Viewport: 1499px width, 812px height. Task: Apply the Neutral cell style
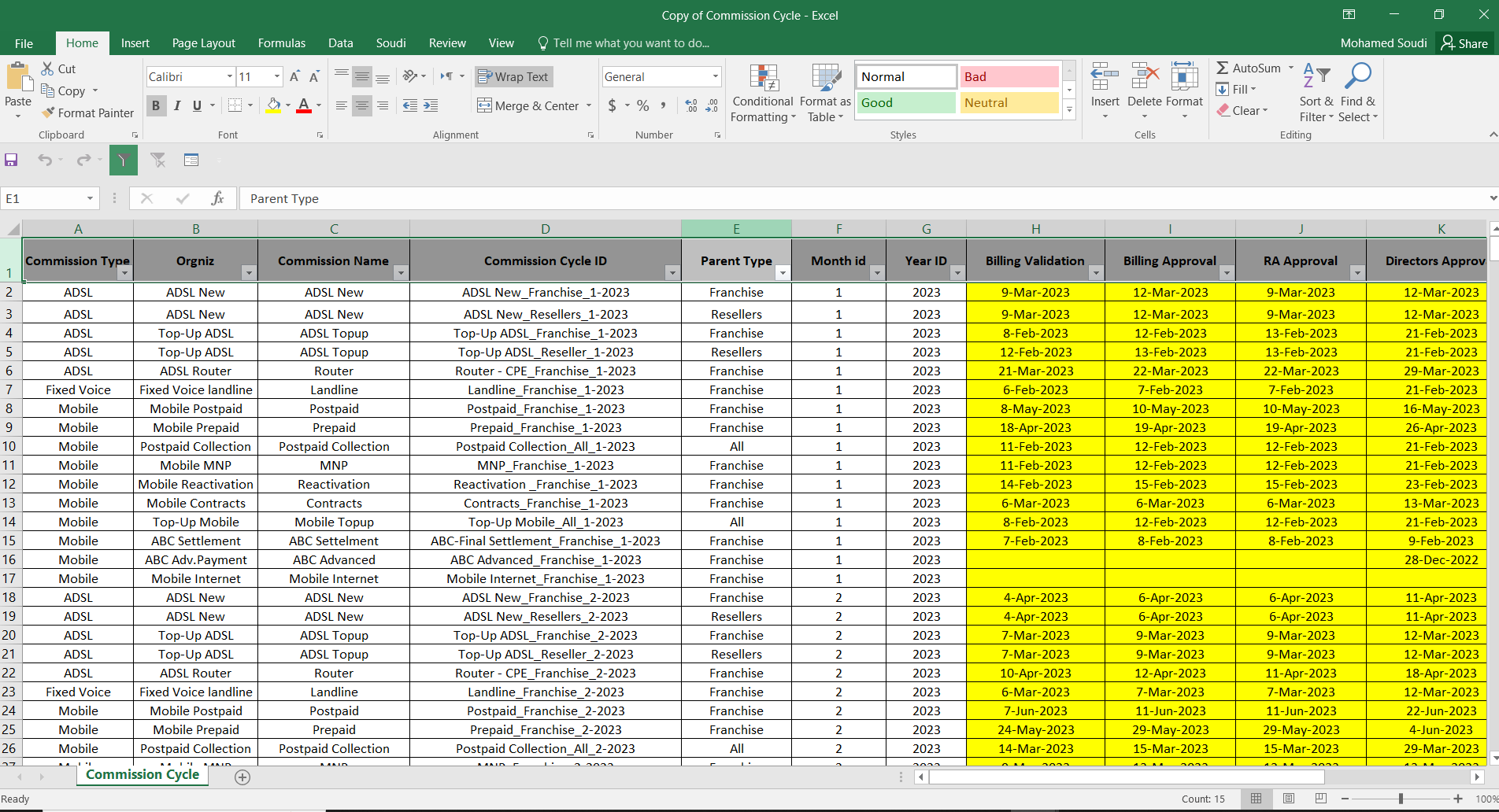(1009, 102)
